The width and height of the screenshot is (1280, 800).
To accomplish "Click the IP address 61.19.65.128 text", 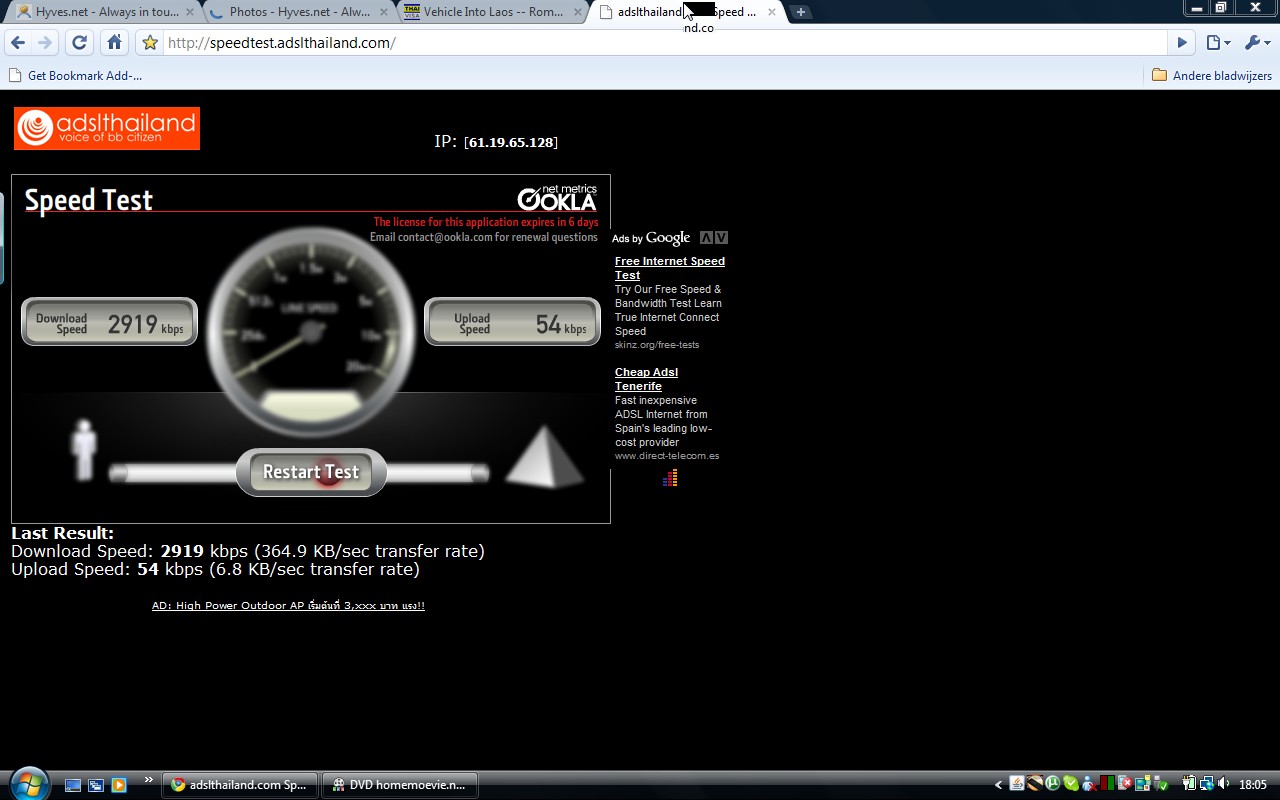I will click(x=511, y=142).
